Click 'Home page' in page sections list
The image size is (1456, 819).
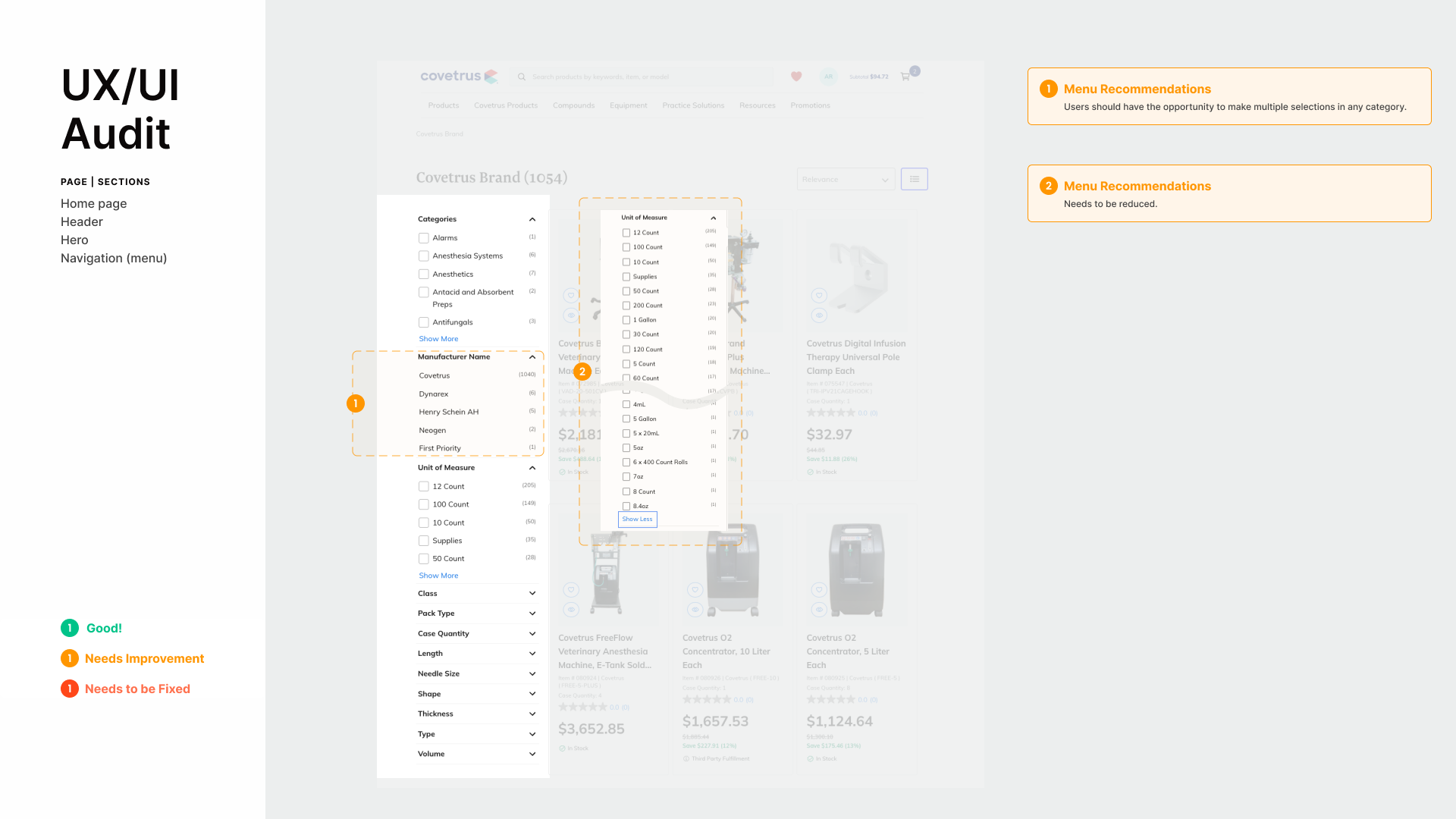(x=94, y=203)
